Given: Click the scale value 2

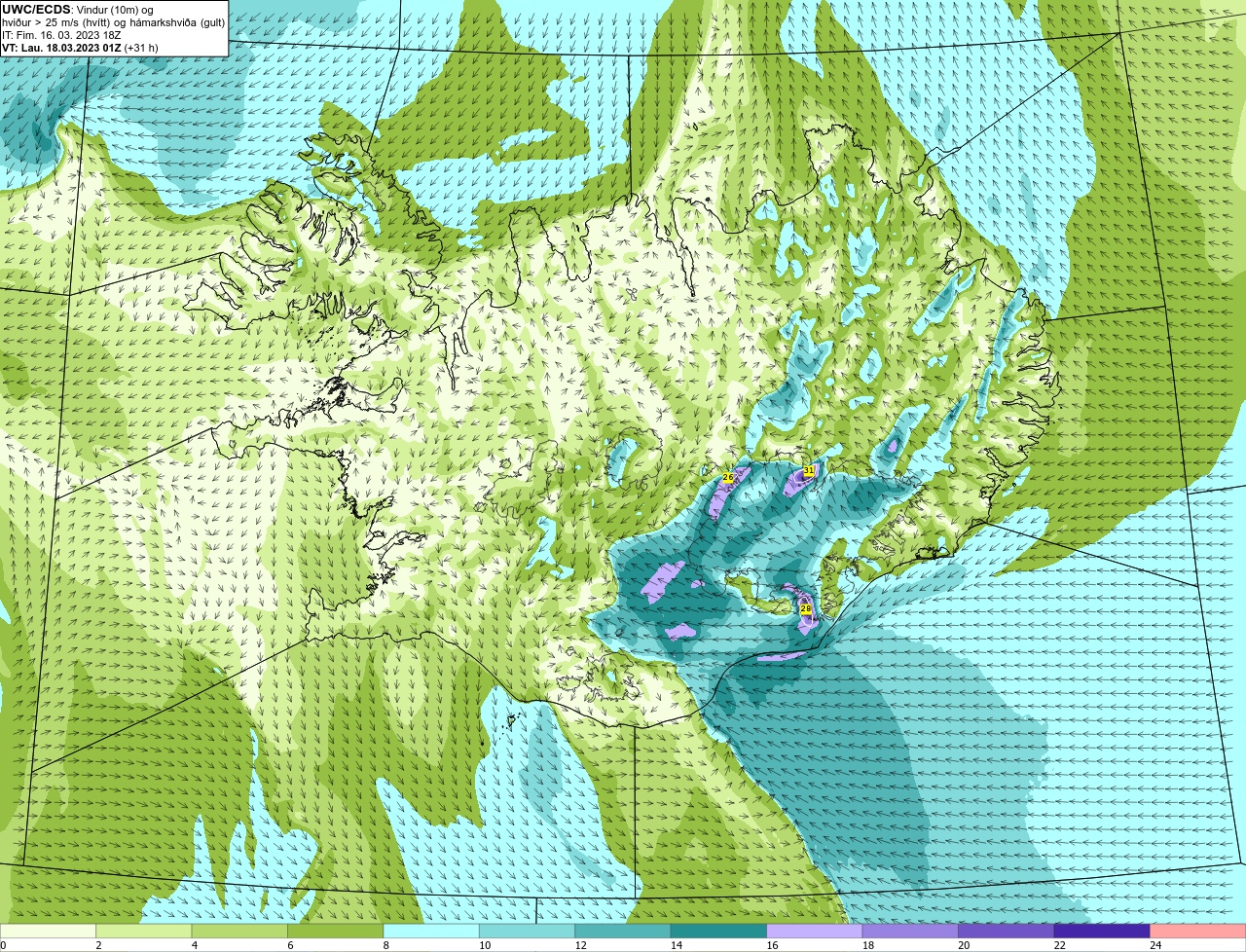Looking at the screenshot, I should coord(98,945).
